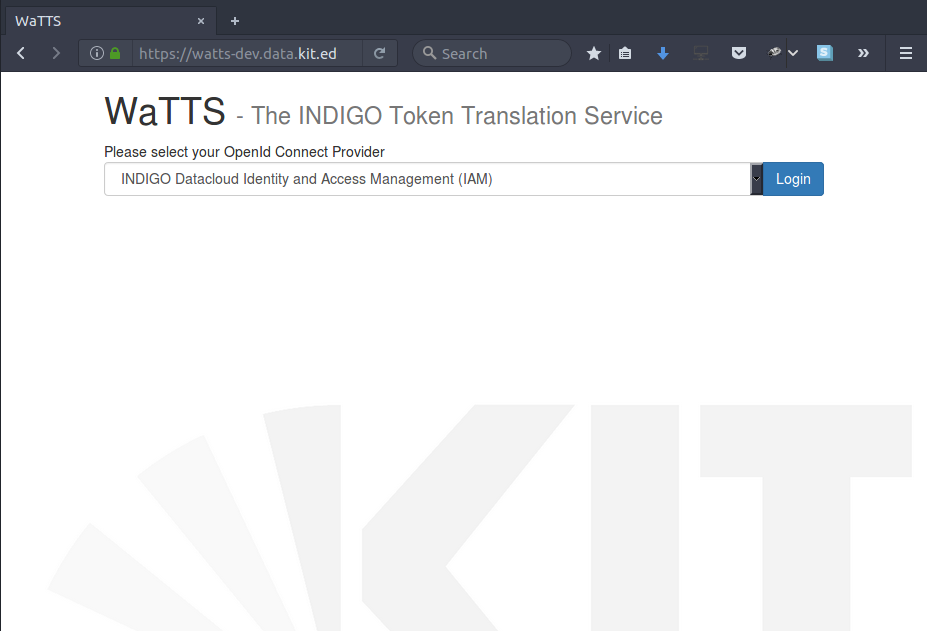Click the green secure connection padlock
This screenshot has height=631, width=927.
point(115,53)
